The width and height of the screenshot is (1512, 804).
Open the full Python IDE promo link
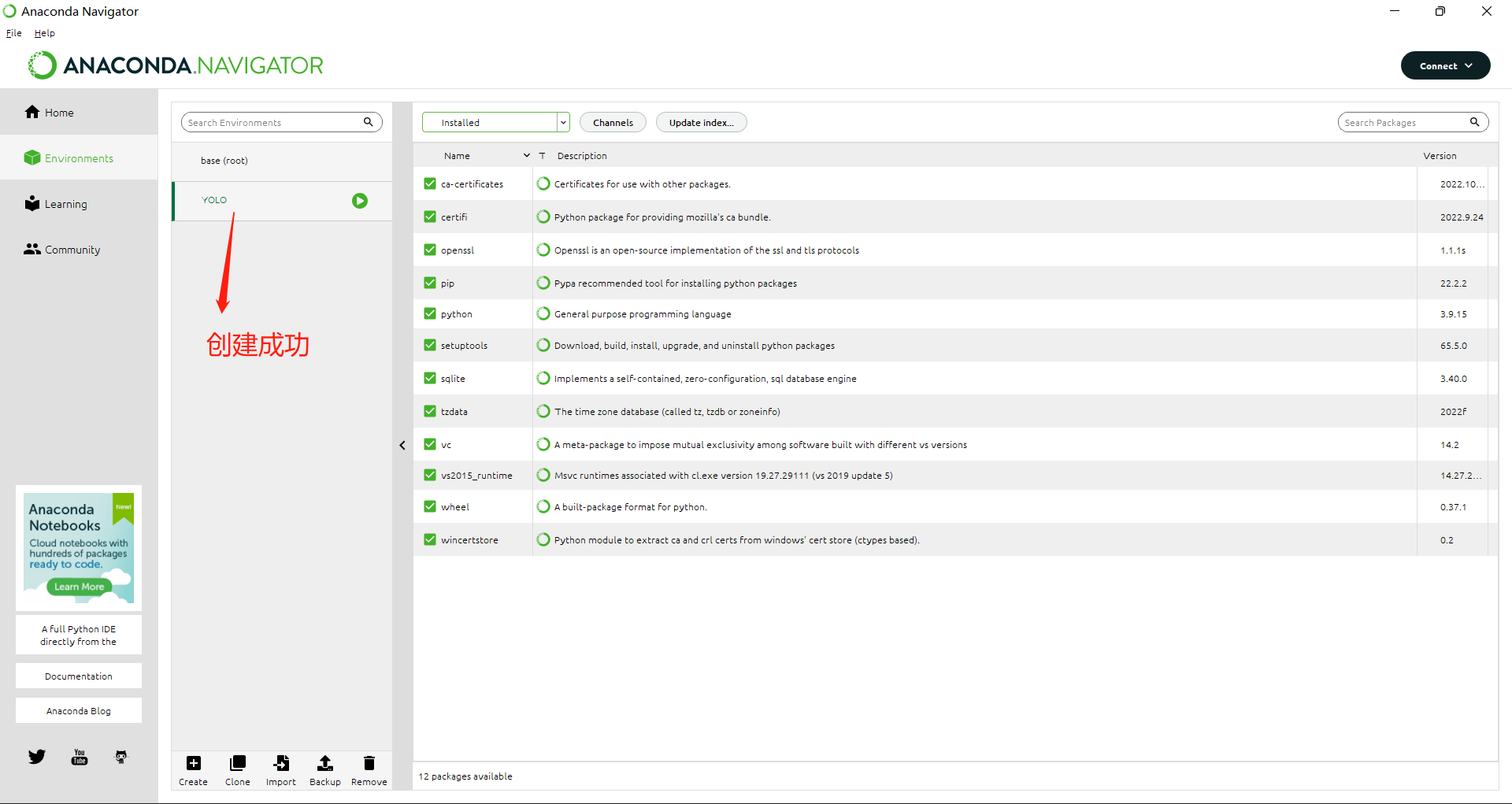coord(79,635)
